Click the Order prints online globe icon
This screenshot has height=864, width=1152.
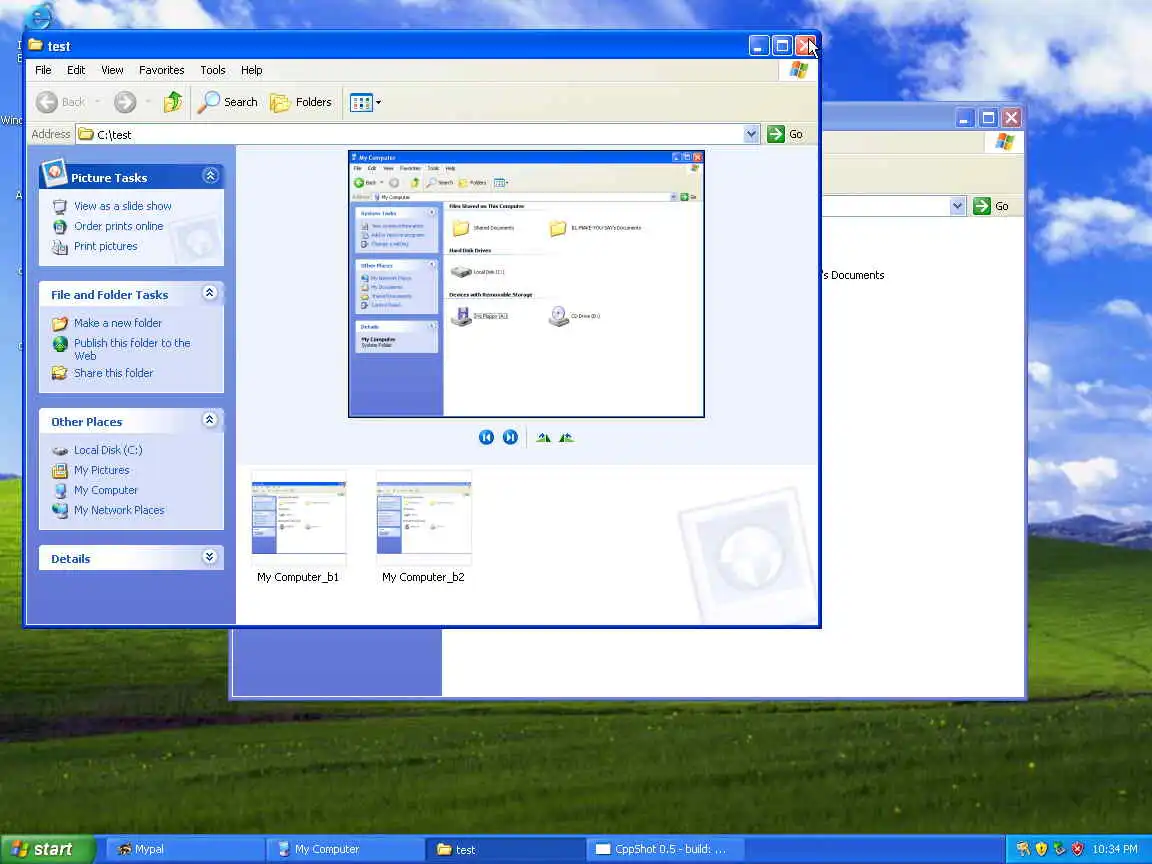pos(60,226)
